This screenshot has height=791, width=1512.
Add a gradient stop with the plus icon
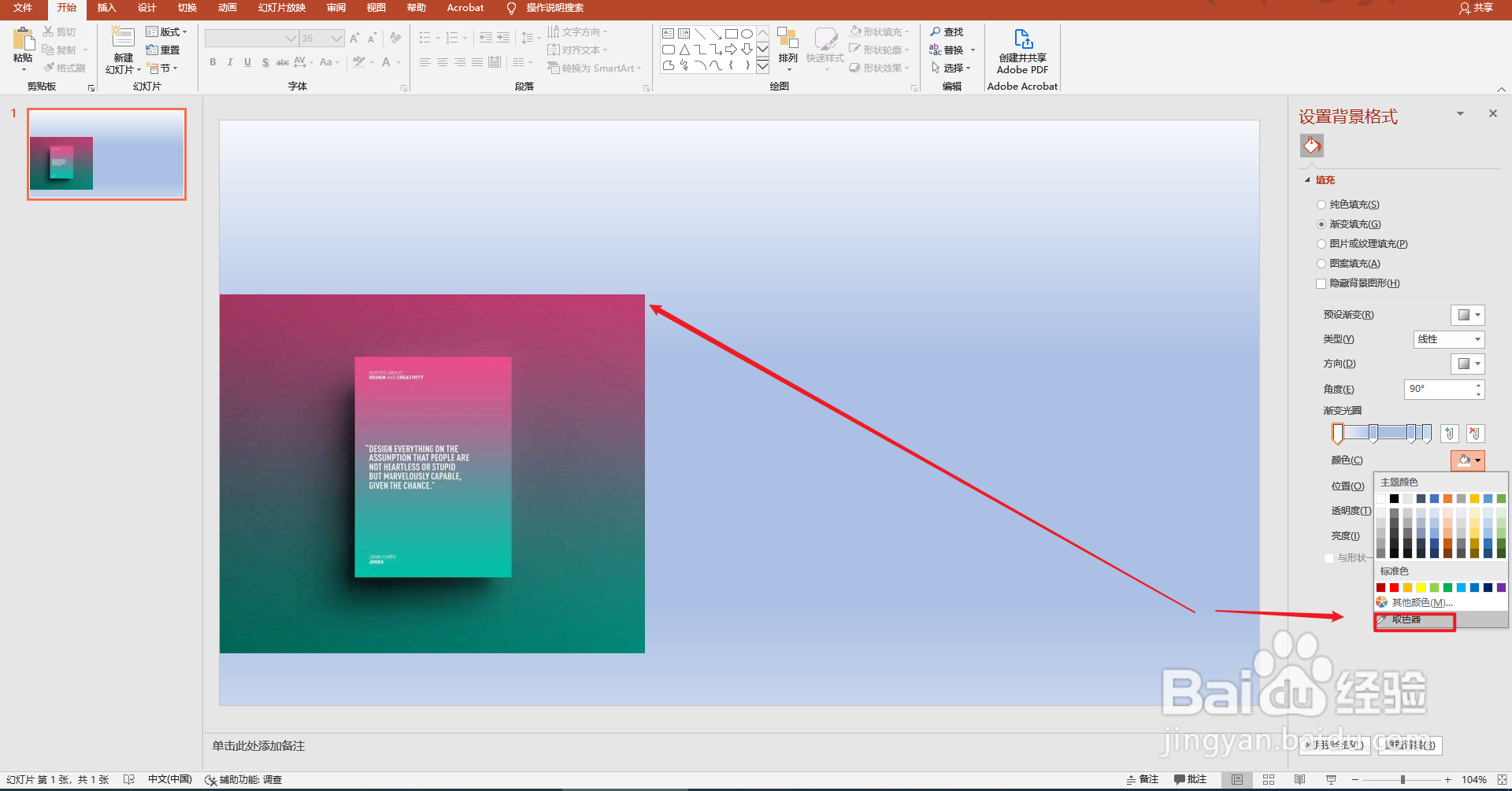point(1450,434)
